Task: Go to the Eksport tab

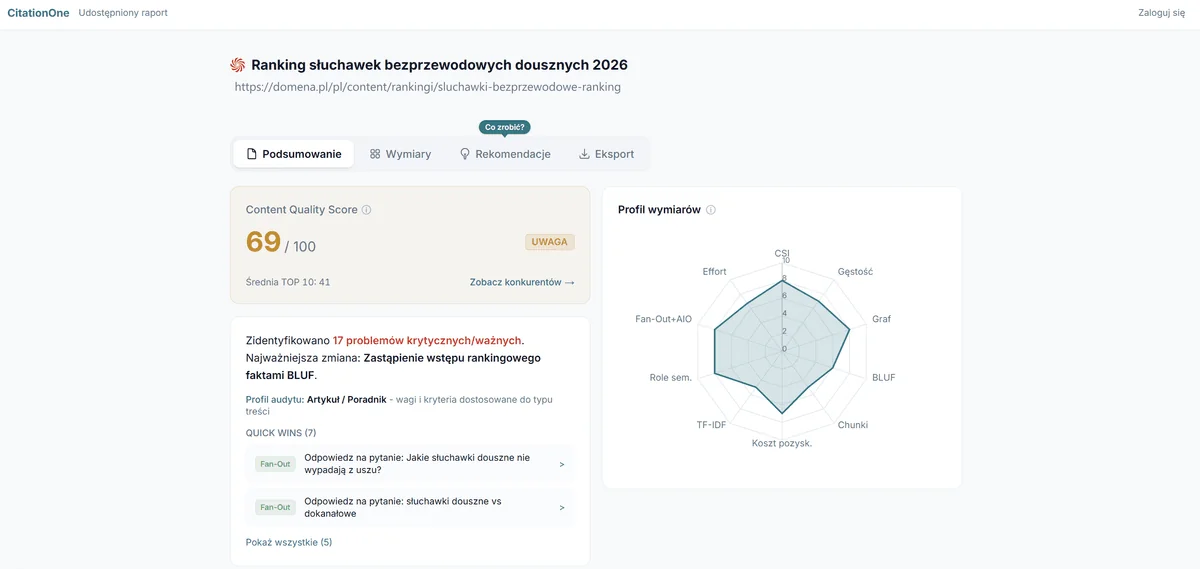Action: [606, 154]
